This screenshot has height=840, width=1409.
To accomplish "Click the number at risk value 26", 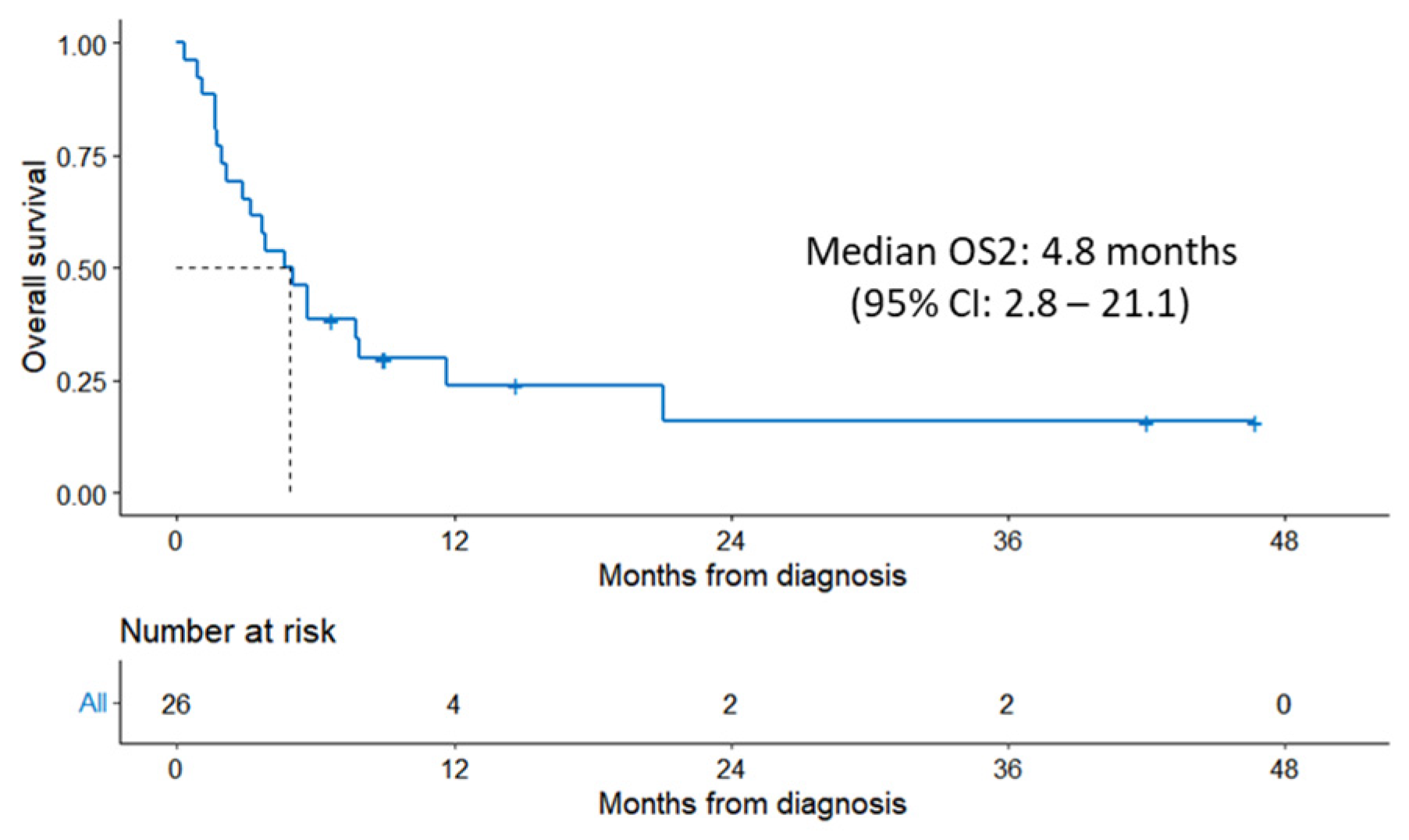I will 176,704.
